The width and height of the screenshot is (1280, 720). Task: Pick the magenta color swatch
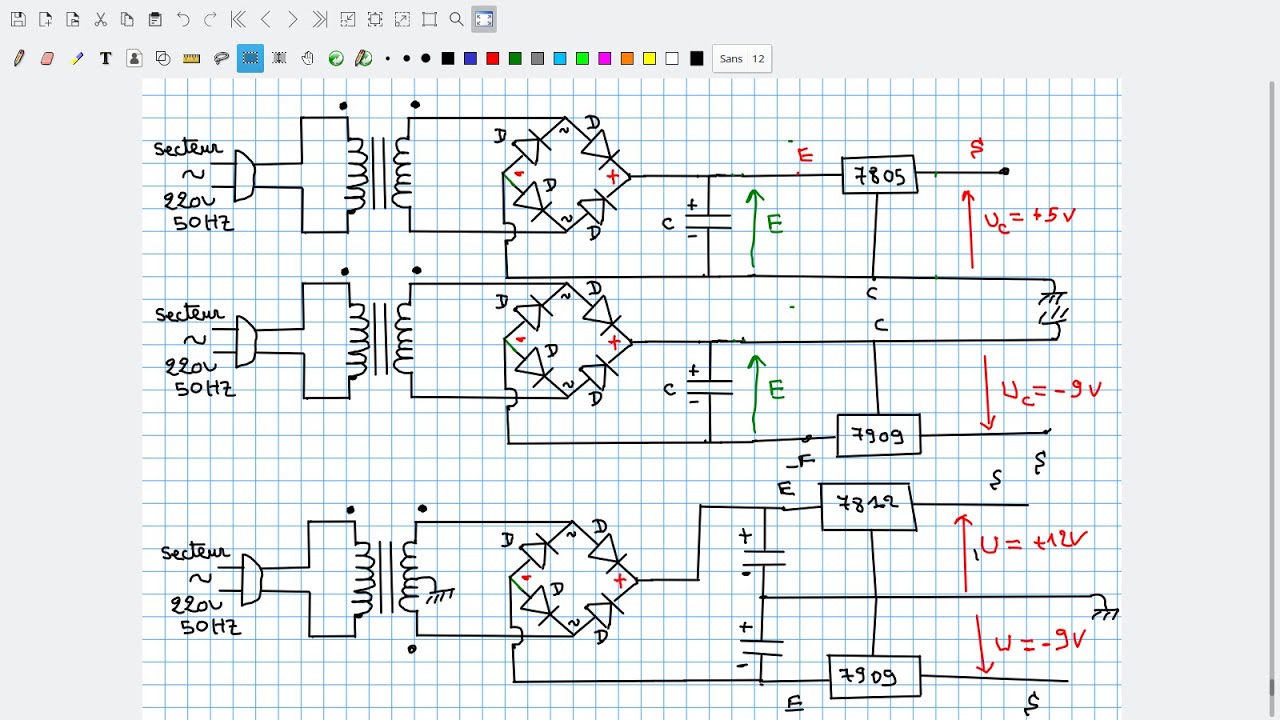(x=604, y=59)
